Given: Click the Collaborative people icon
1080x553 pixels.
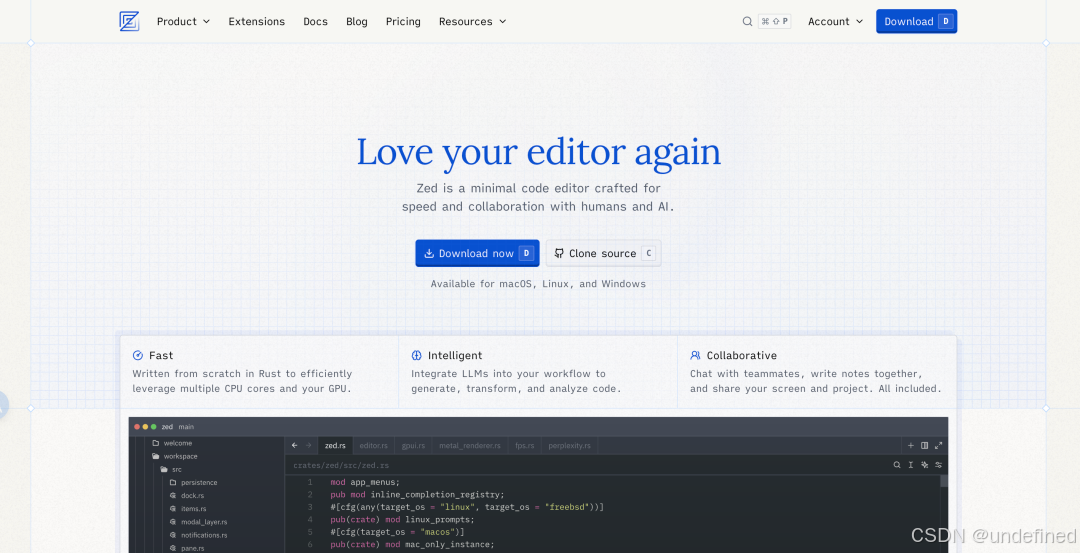Looking at the screenshot, I should click(x=695, y=355).
